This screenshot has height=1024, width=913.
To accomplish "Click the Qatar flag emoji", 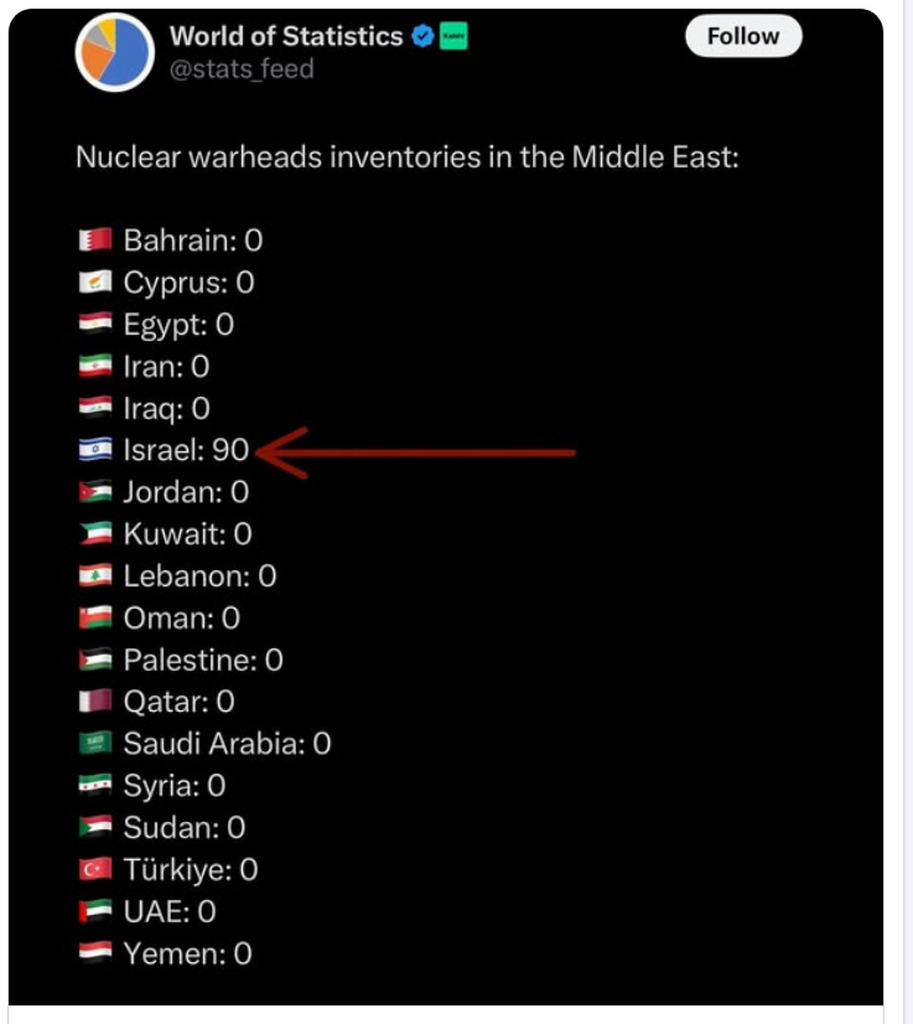I will tap(95, 703).
